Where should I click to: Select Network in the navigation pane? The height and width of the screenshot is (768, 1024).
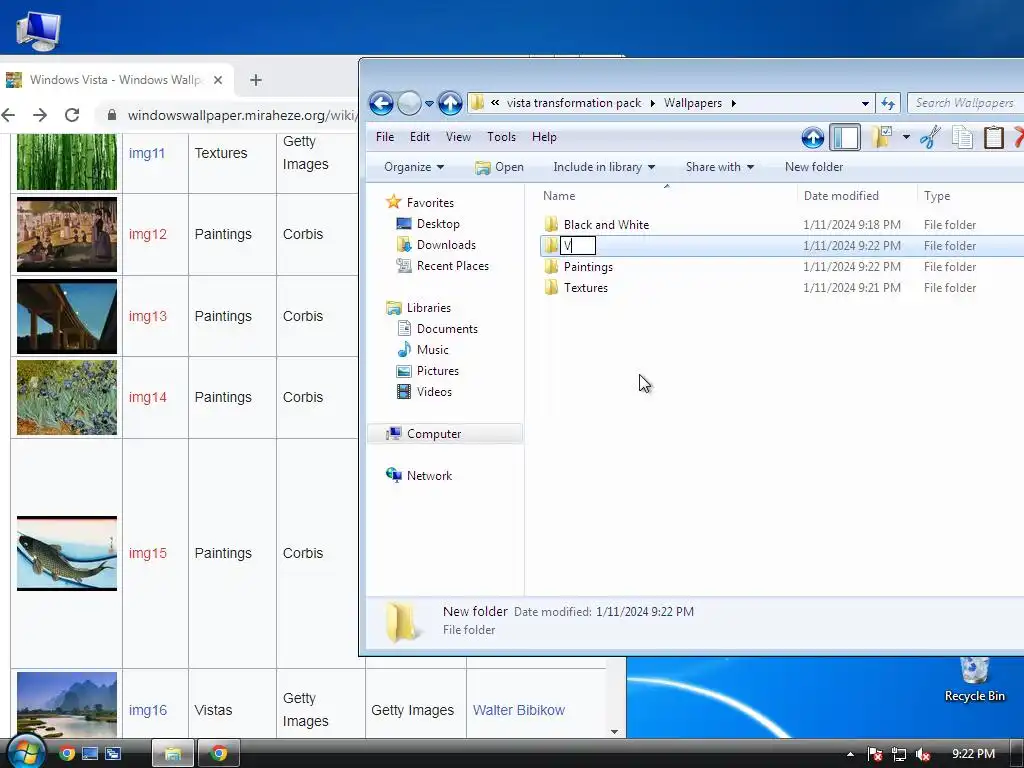(429, 476)
